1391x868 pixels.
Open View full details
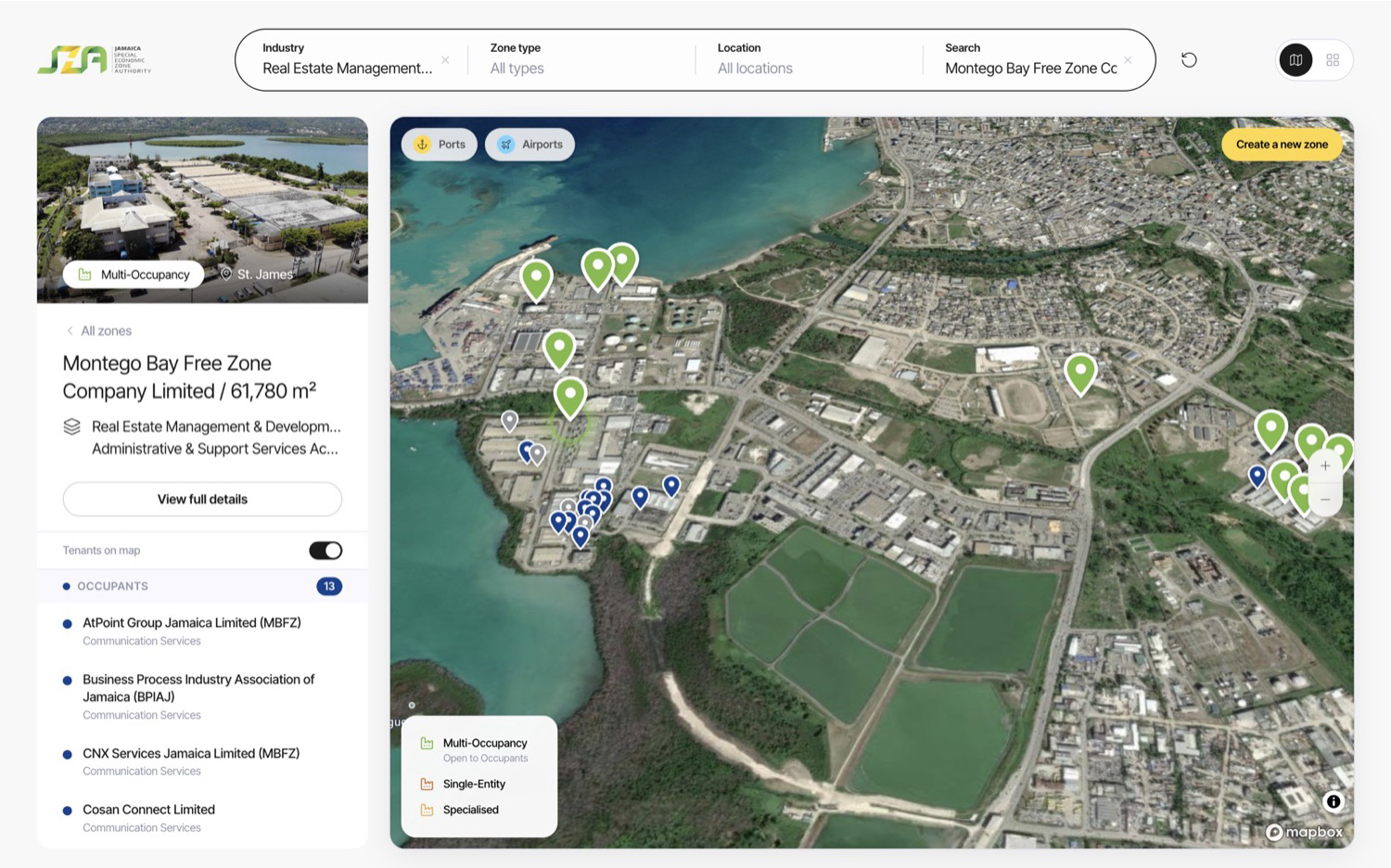[202, 499]
